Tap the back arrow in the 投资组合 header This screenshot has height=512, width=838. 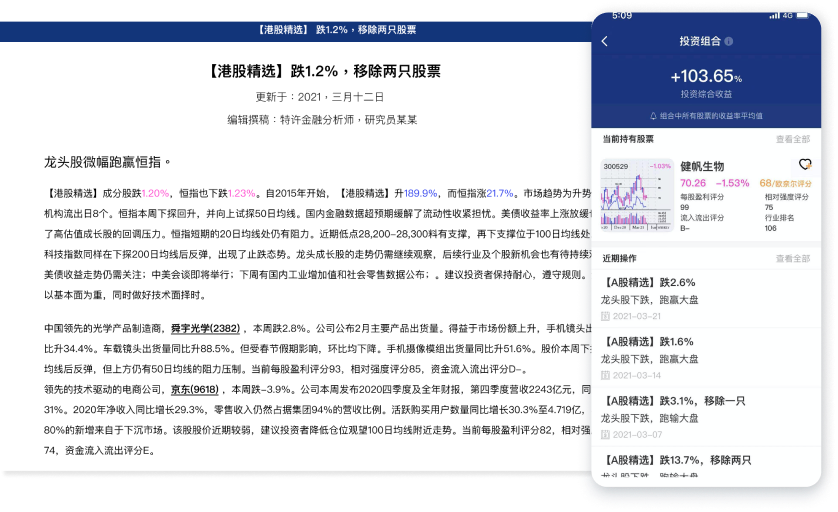pos(604,42)
